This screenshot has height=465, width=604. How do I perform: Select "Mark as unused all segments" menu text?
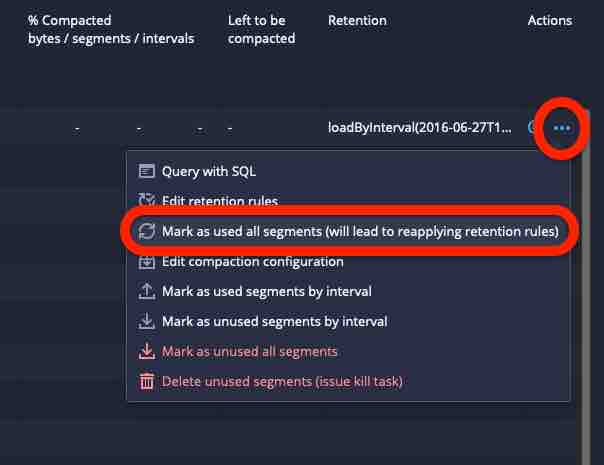250,351
